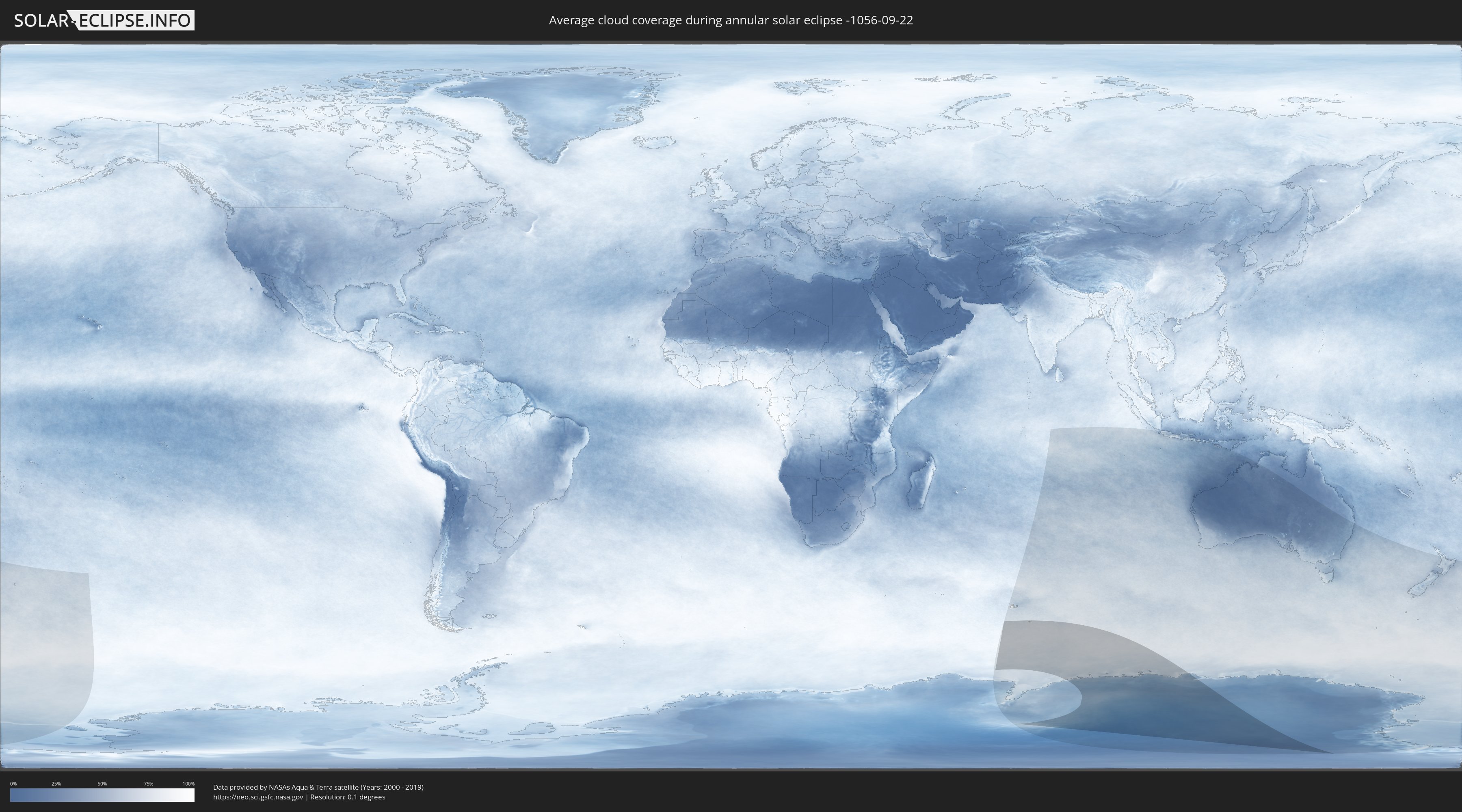Click the '50%' legend label
Image resolution: width=1462 pixels, height=812 pixels.
tap(102, 784)
